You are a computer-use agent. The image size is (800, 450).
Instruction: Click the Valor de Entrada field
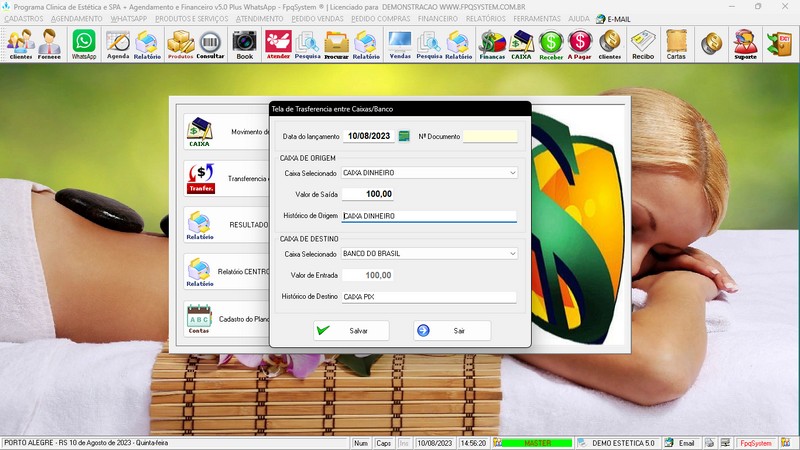367,275
